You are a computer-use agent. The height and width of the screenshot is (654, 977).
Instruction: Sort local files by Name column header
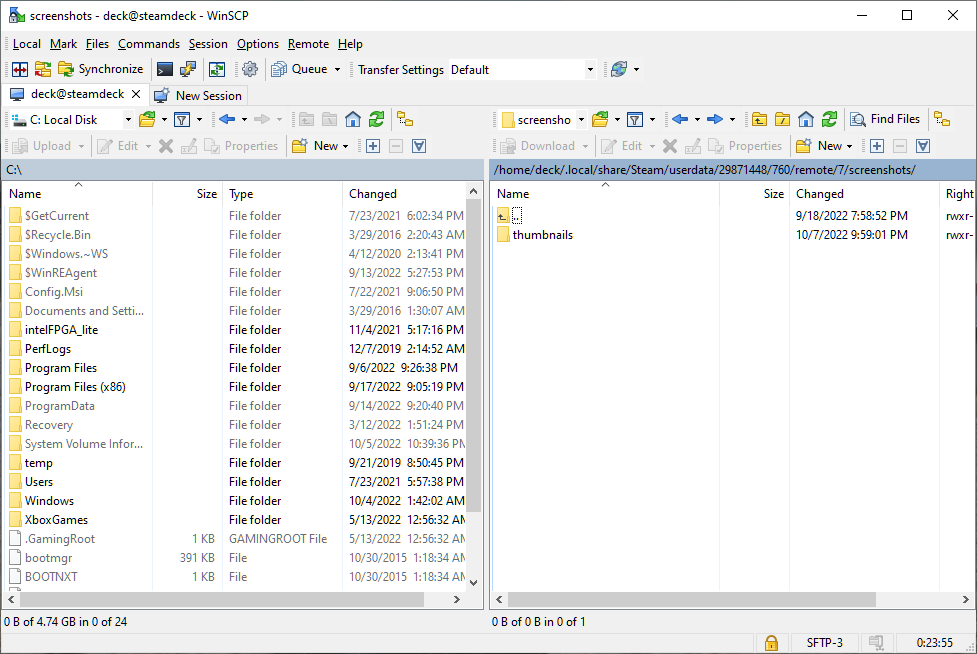[78, 194]
